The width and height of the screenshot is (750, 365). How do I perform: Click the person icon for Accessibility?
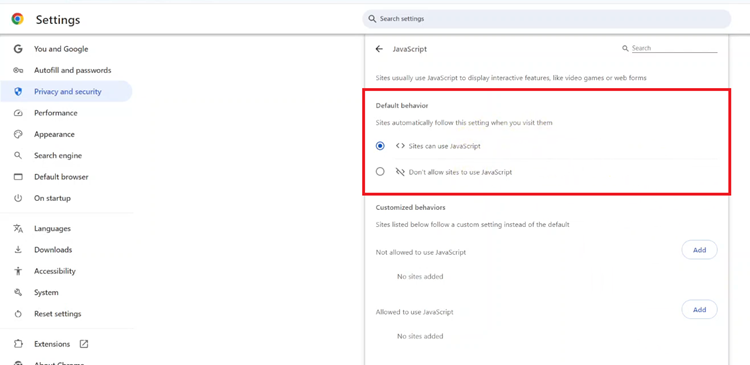coord(18,271)
